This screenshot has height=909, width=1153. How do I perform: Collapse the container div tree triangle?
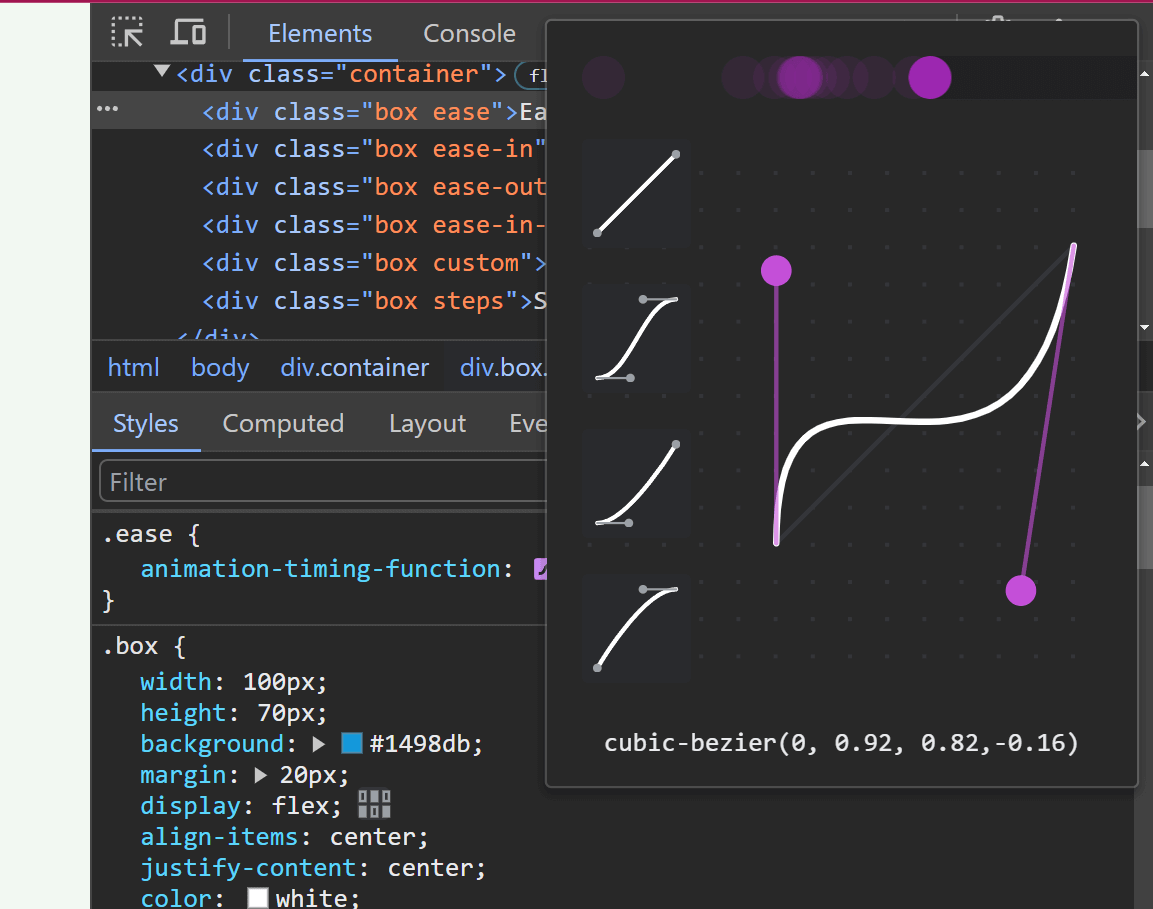click(x=161, y=72)
